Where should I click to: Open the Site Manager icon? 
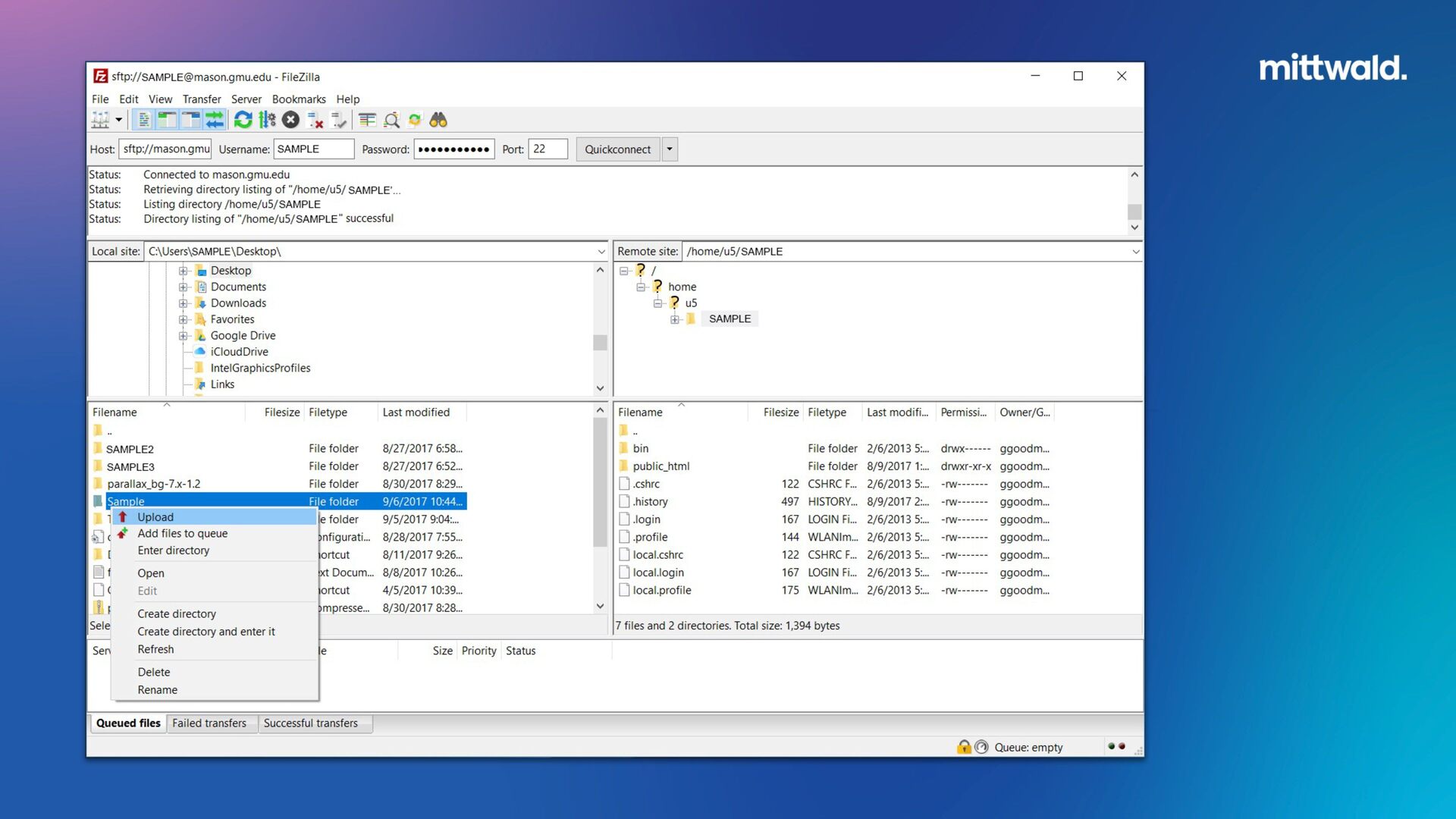pos(100,120)
